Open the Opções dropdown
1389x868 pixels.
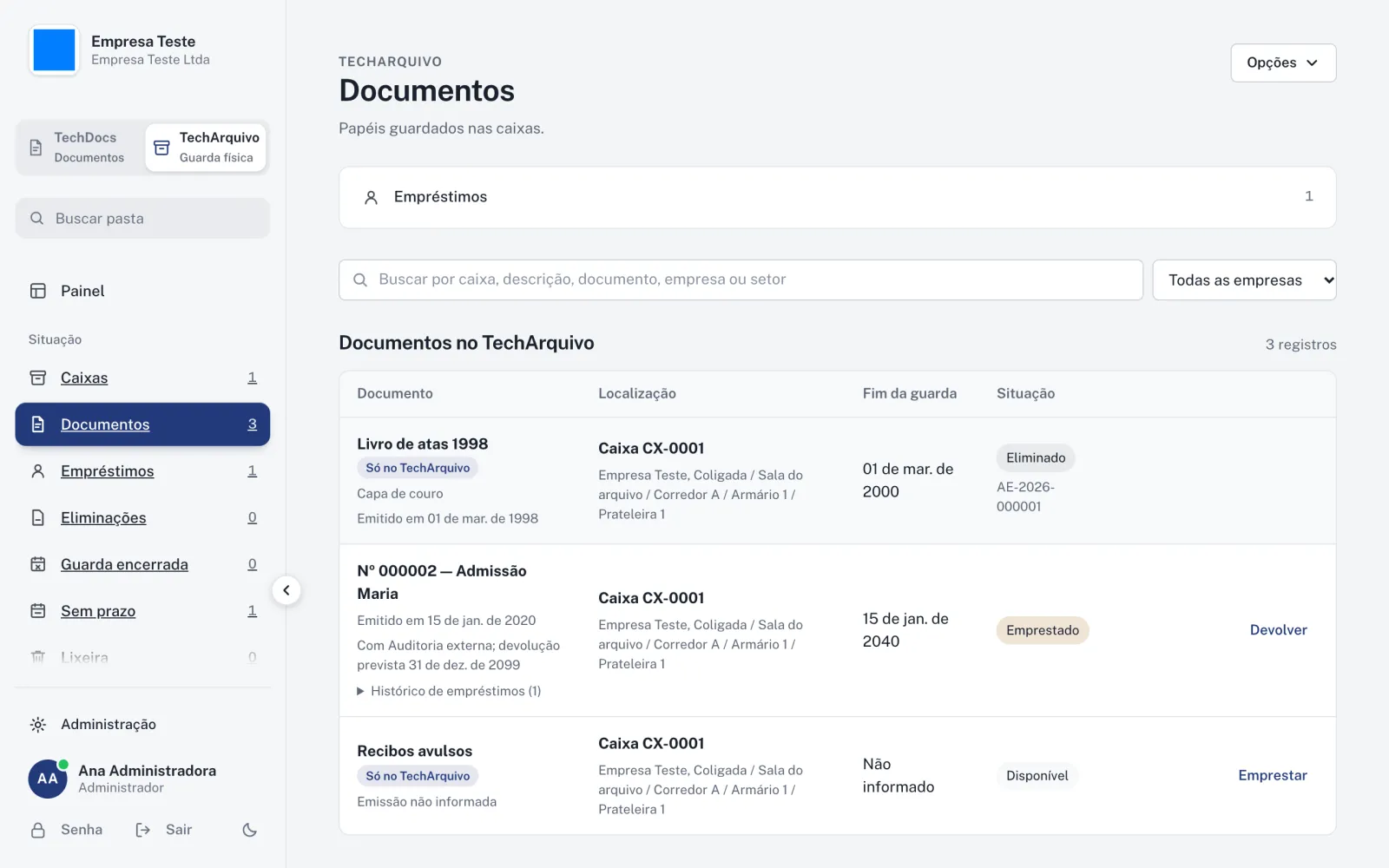point(1283,62)
